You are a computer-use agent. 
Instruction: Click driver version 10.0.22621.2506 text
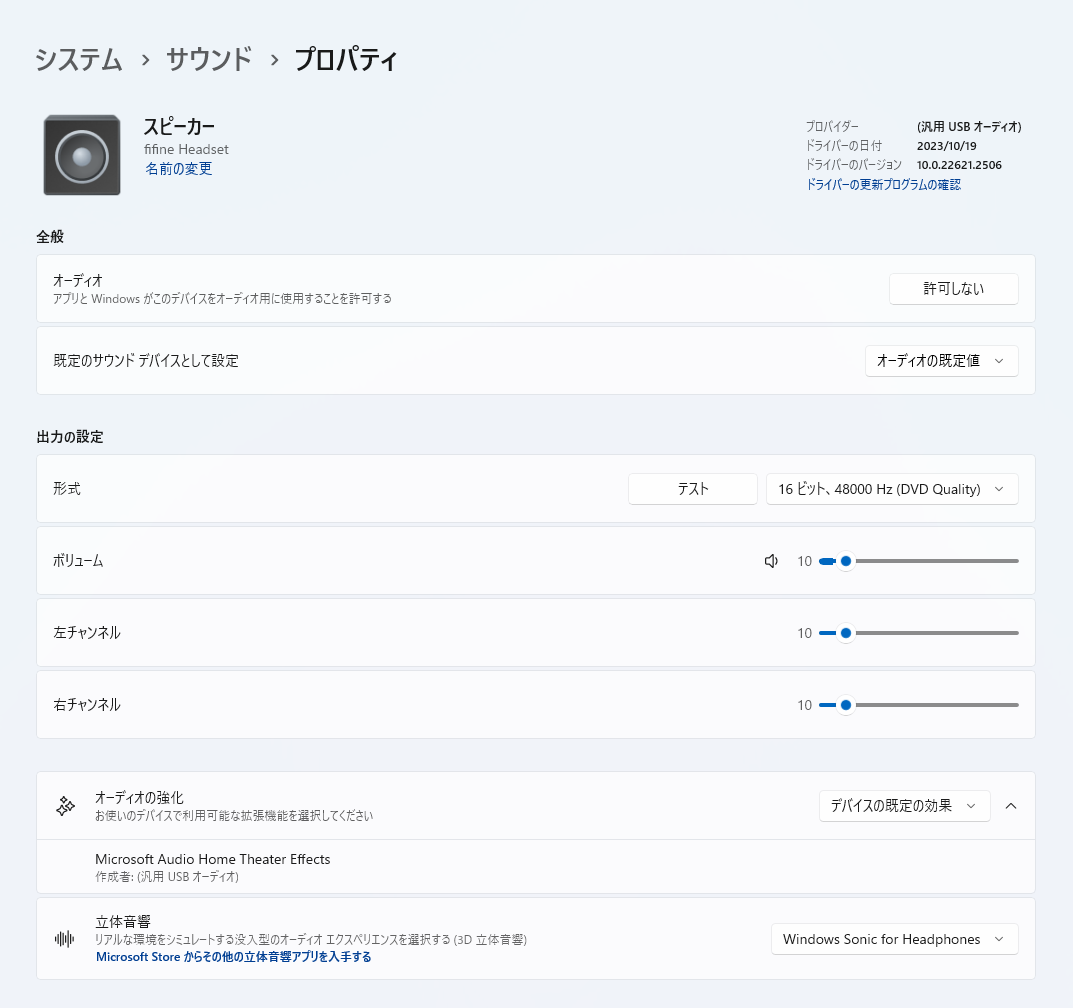[959, 165]
